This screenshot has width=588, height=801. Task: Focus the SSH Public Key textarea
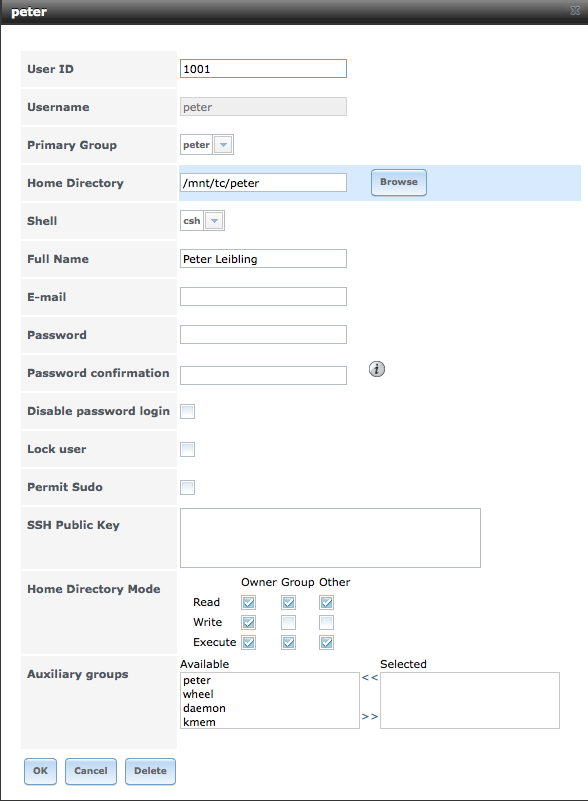pyautogui.click(x=330, y=537)
